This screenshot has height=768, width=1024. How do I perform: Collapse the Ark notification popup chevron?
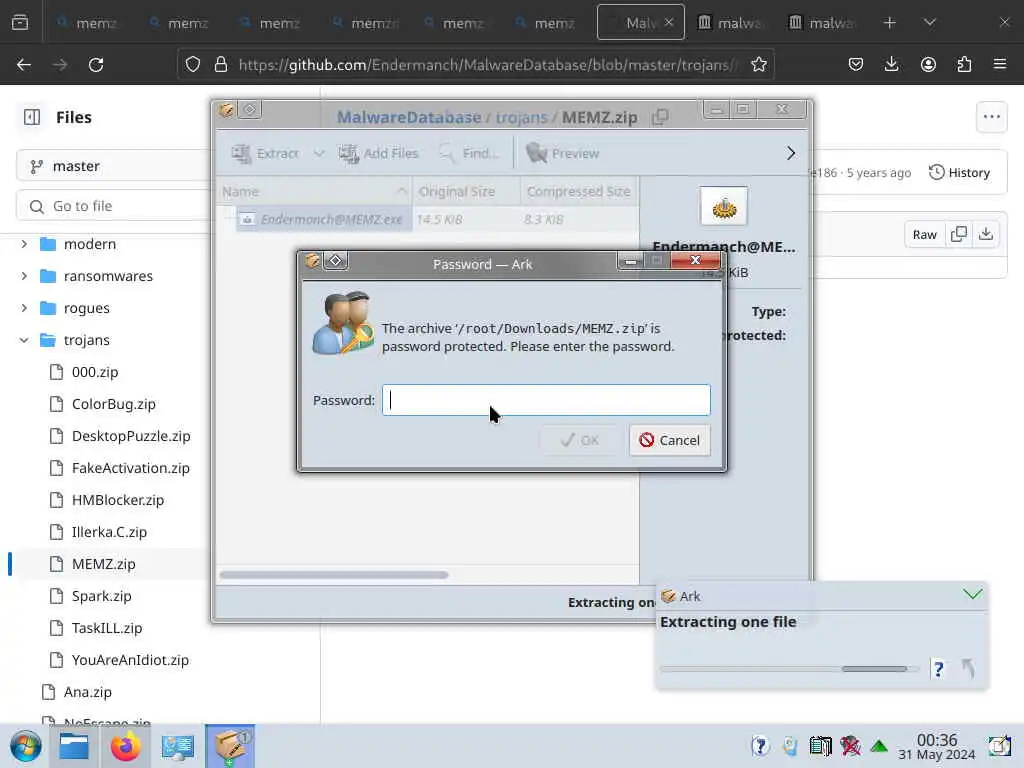[x=973, y=594]
